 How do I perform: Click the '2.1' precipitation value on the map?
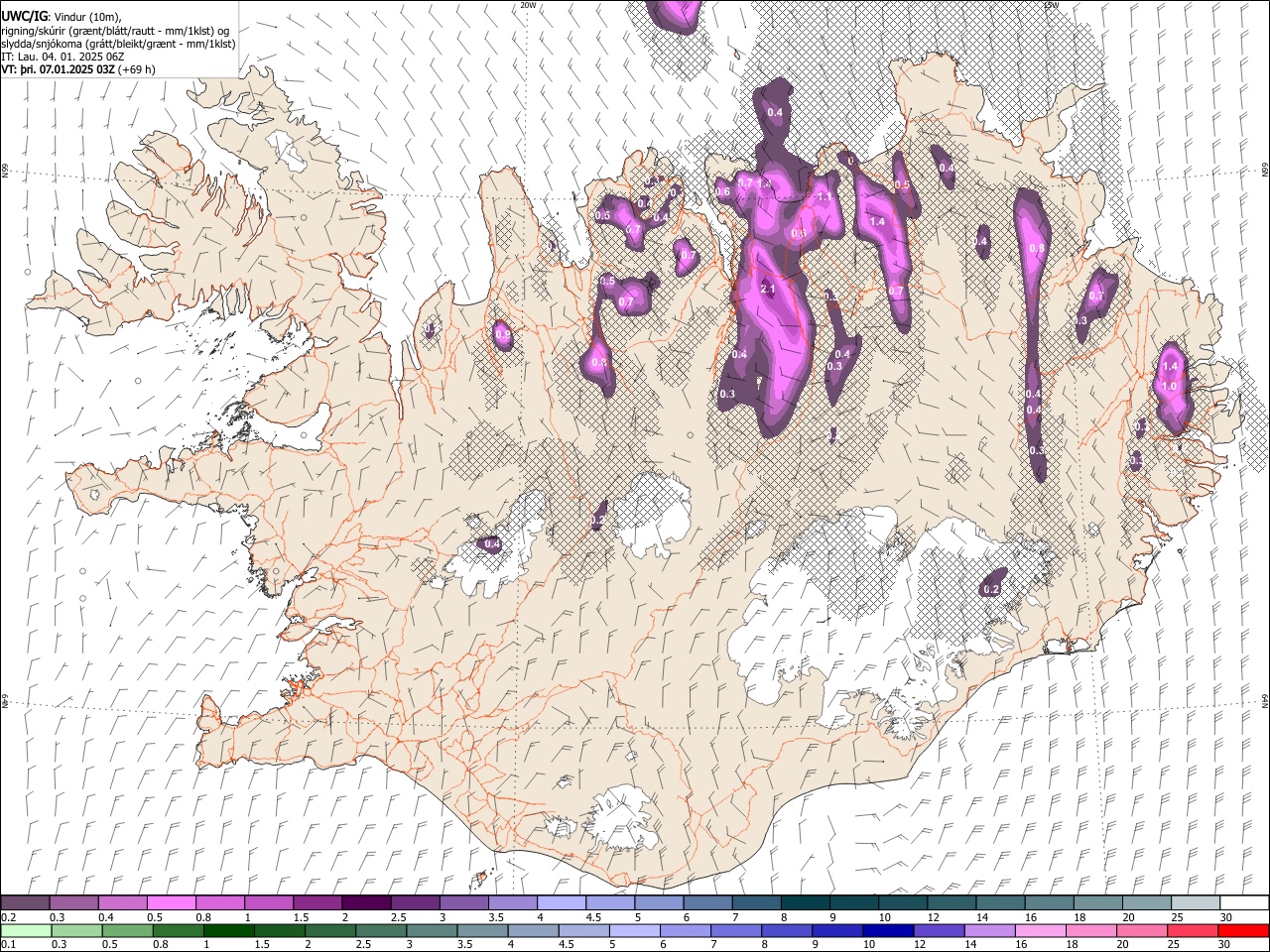(767, 289)
